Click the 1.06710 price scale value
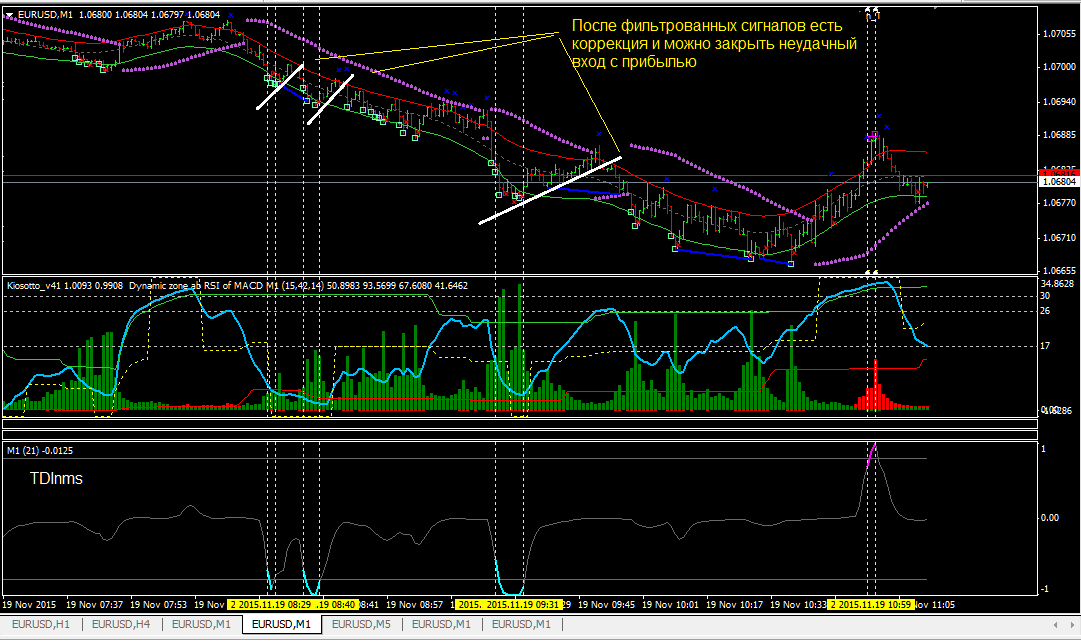 (x=1059, y=238)
